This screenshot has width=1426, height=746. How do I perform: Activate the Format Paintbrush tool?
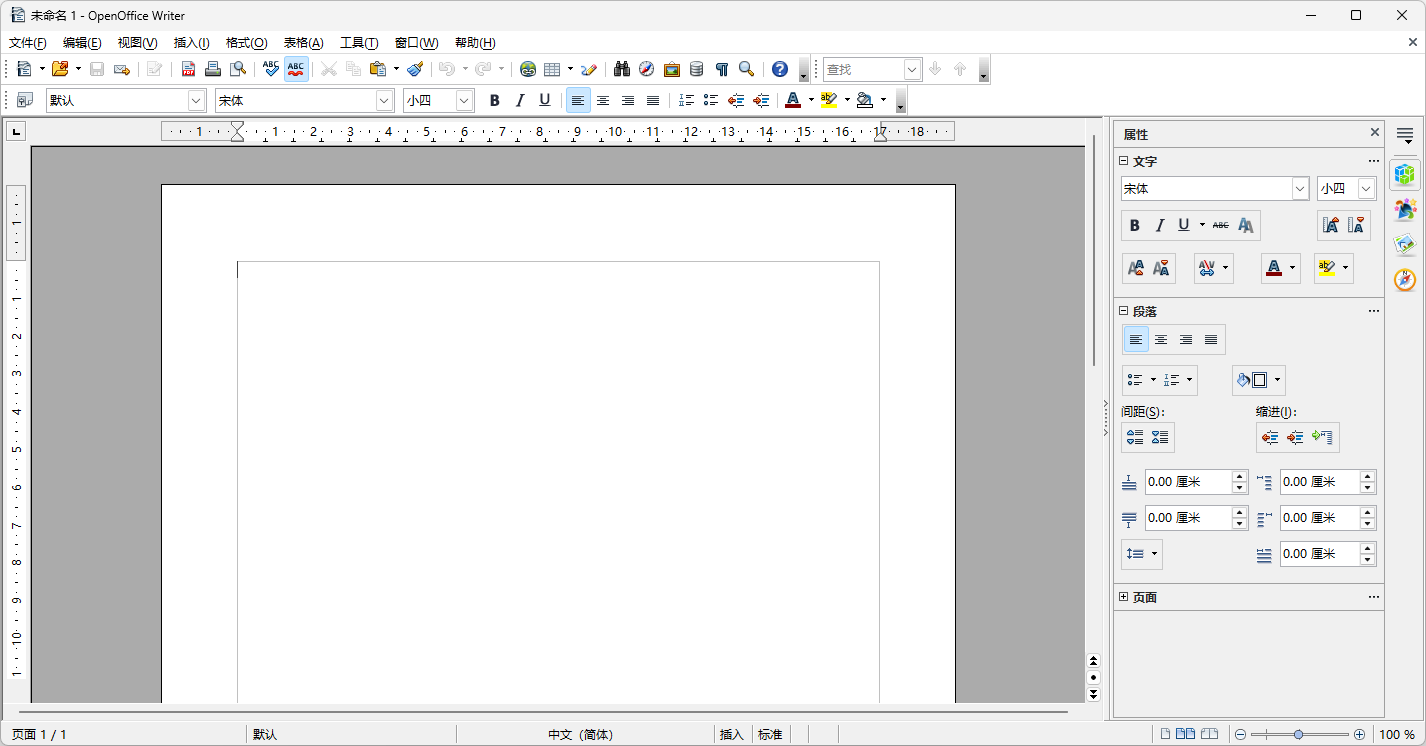point(415,69)
